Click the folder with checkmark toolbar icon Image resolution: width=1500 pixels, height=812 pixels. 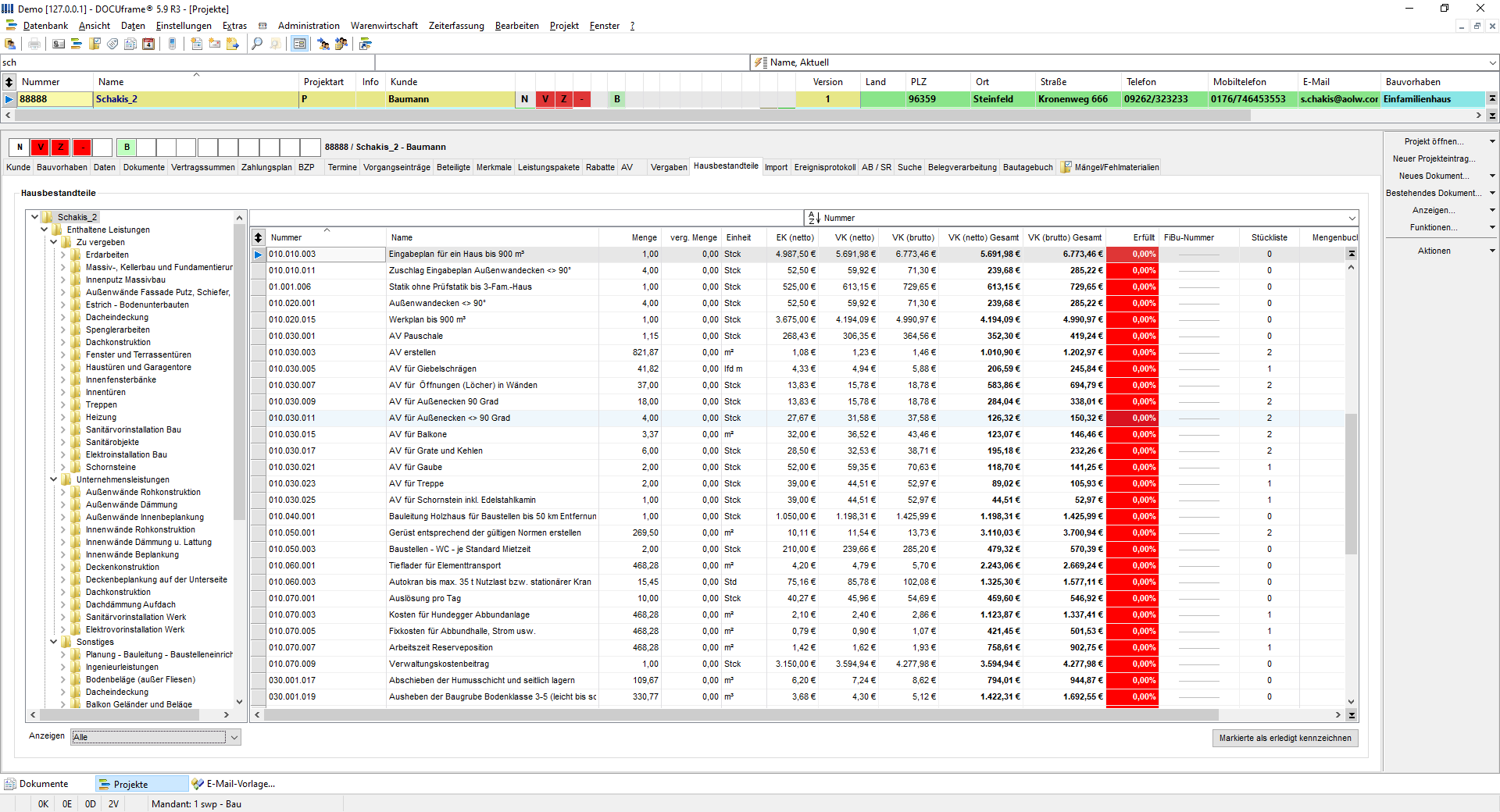[95, 44]
